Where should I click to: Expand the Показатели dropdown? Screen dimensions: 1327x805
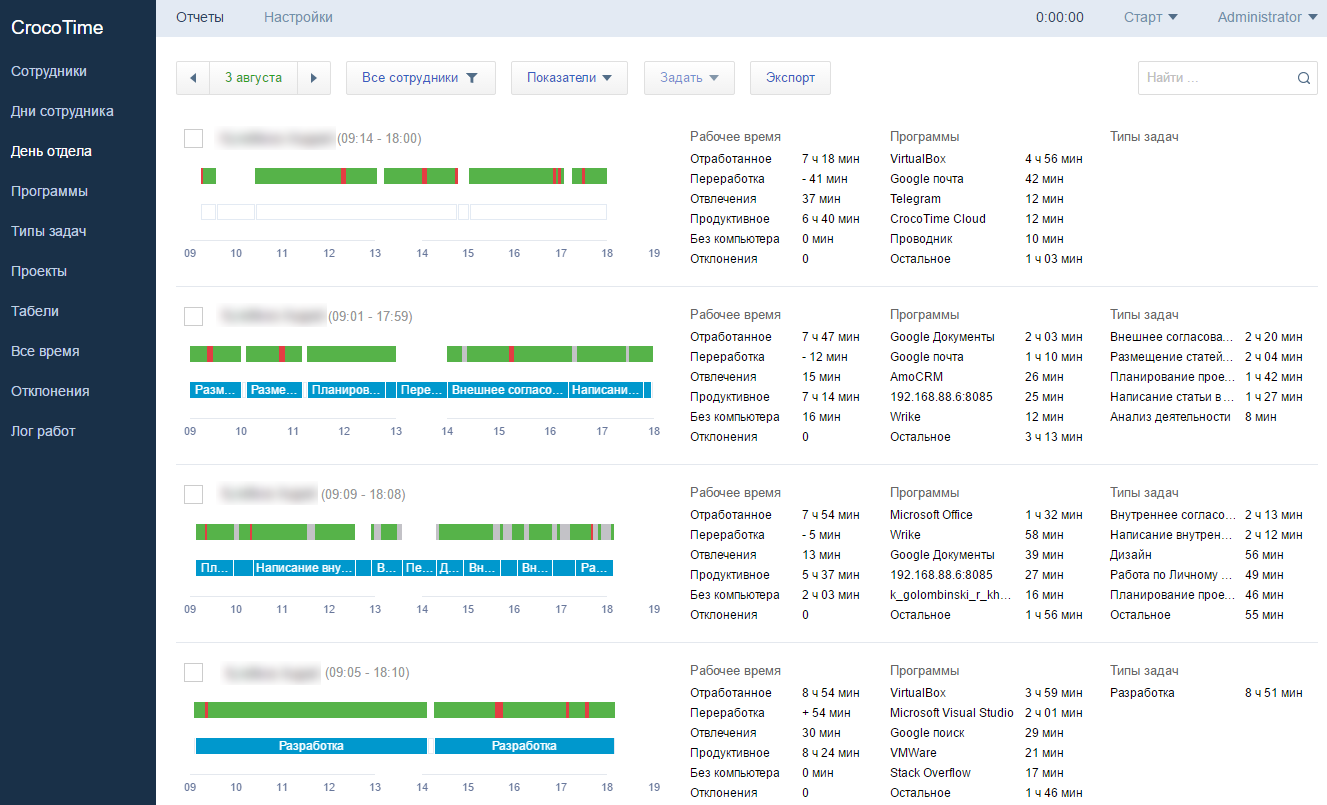tap(569, 78)
